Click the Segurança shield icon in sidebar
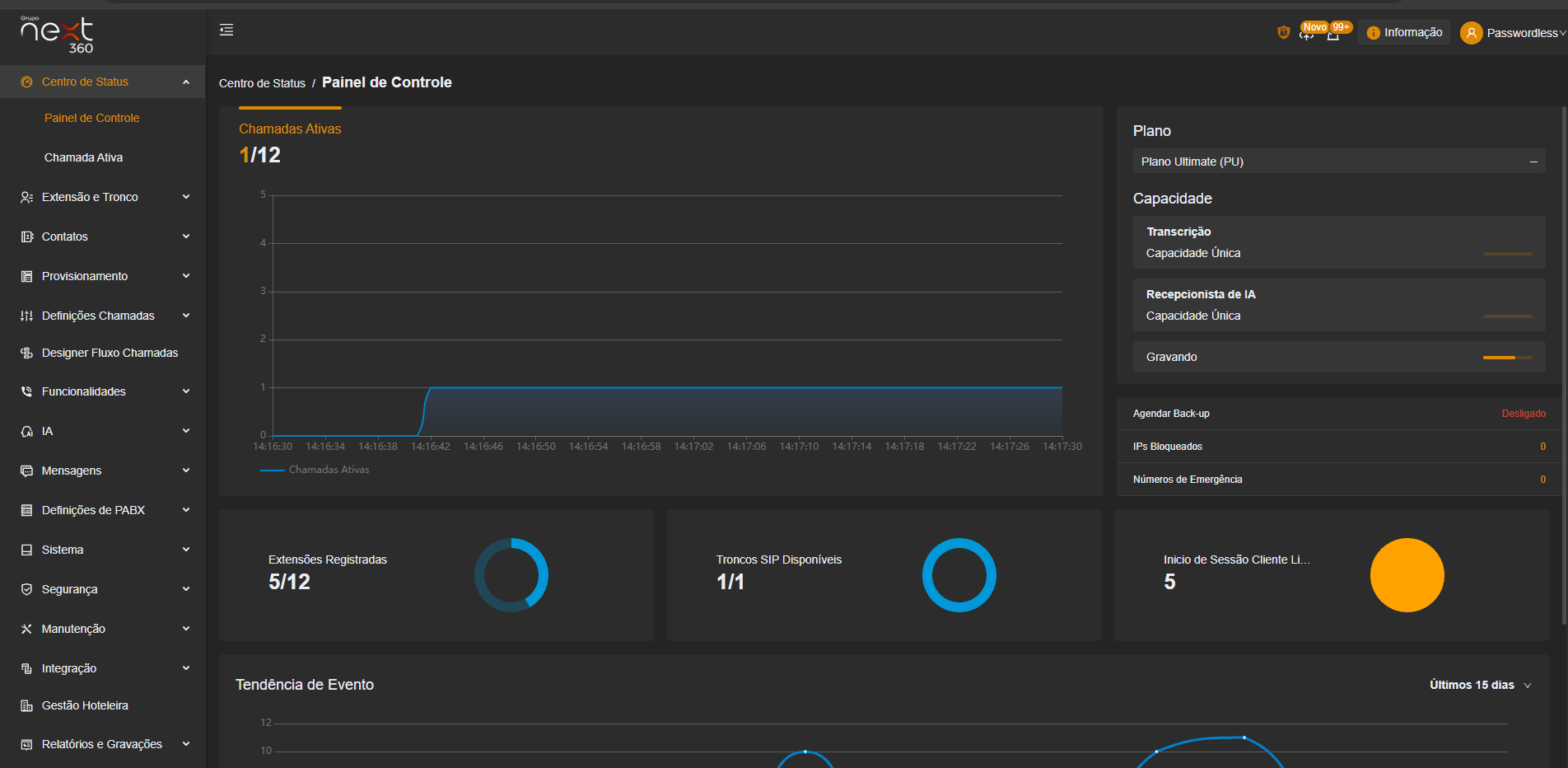 [x=26, y=589]
